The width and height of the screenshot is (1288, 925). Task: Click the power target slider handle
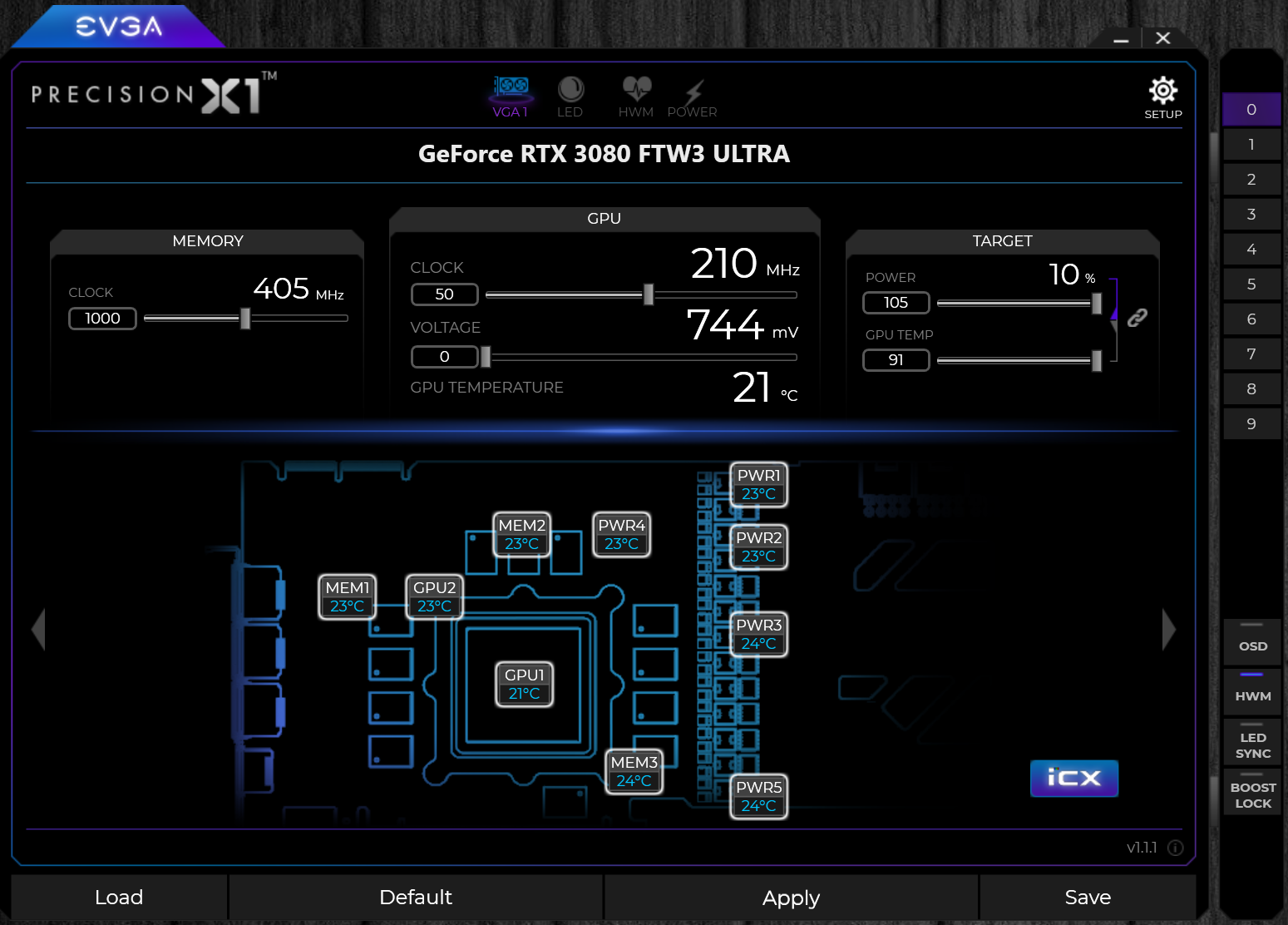[x=1097, y=304]
